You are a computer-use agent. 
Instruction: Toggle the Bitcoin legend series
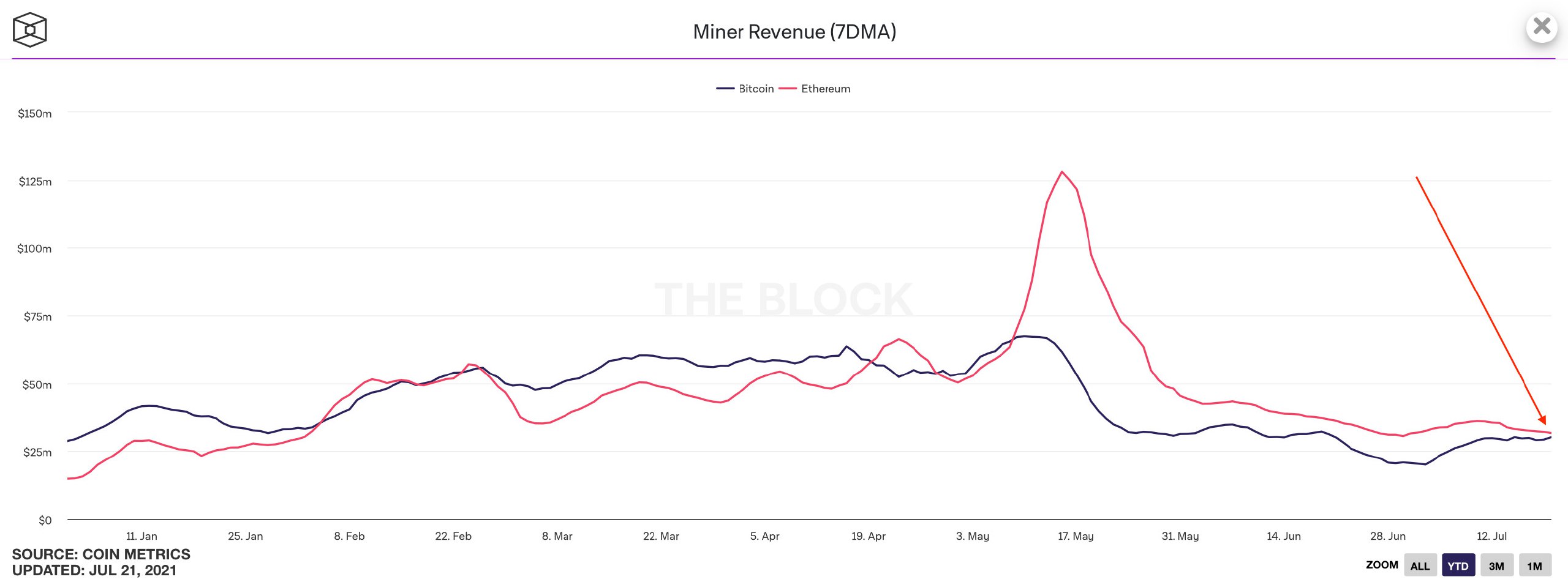coord(745,89)
